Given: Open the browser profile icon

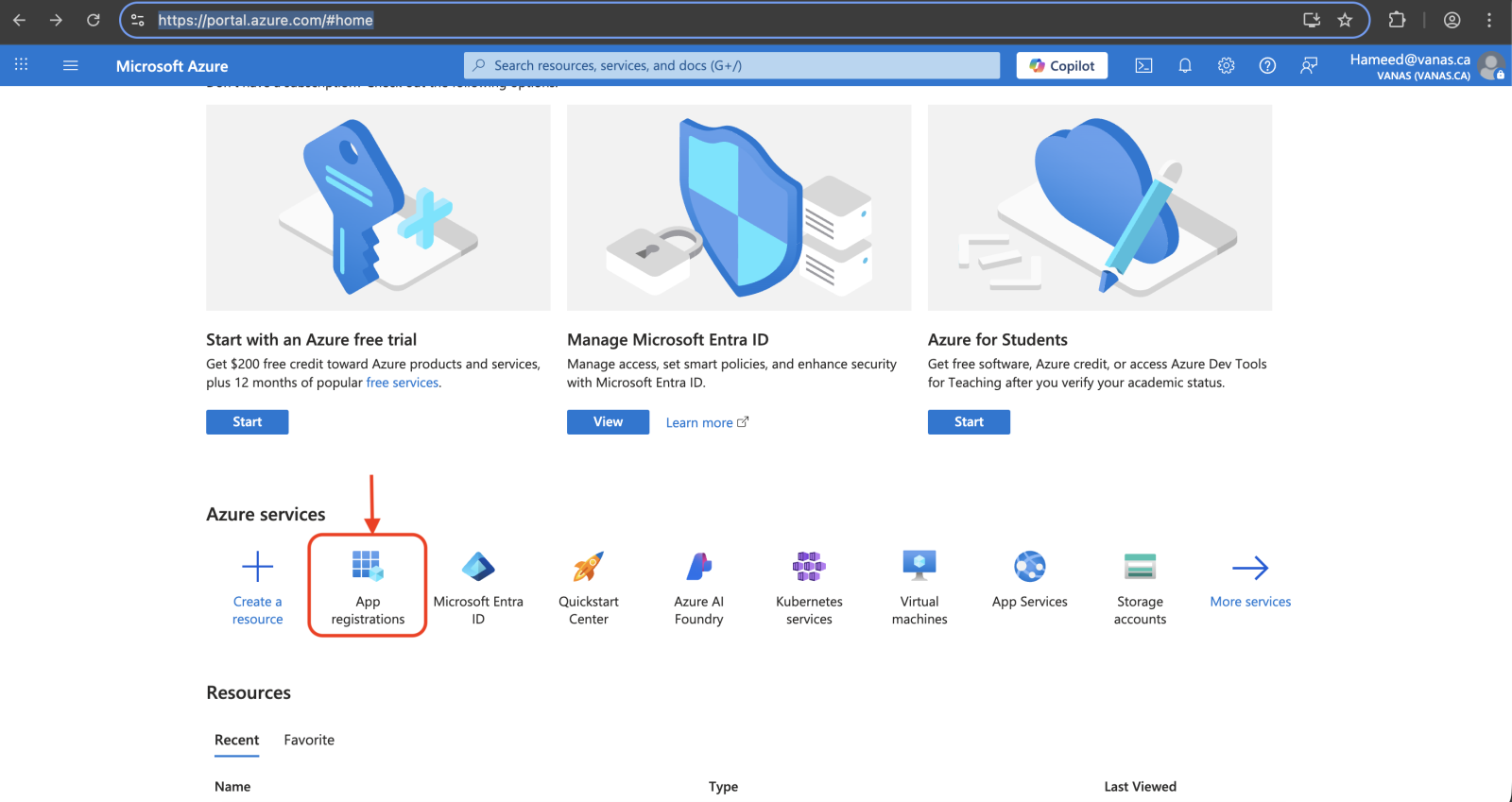Looking at the screenshot, I should point(1452,20).
